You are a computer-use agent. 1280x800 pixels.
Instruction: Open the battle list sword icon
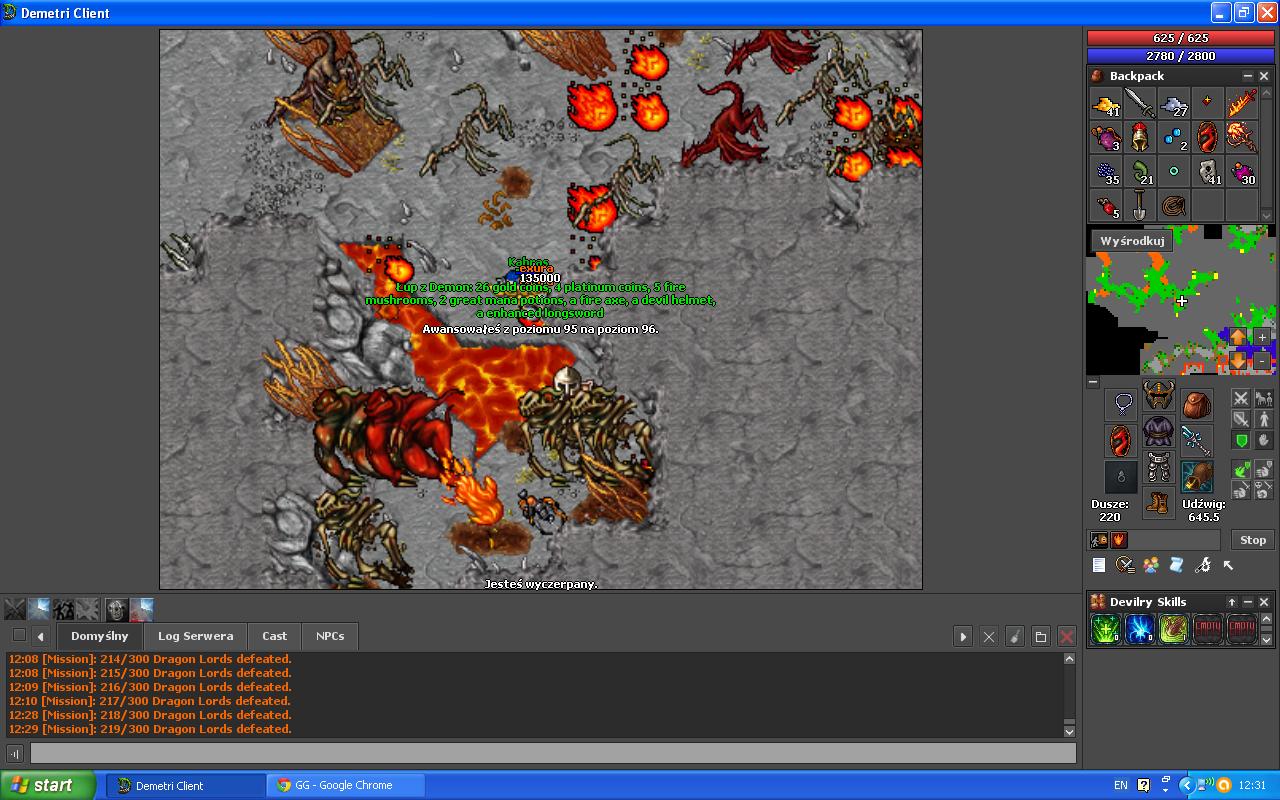click(1125, 565)
